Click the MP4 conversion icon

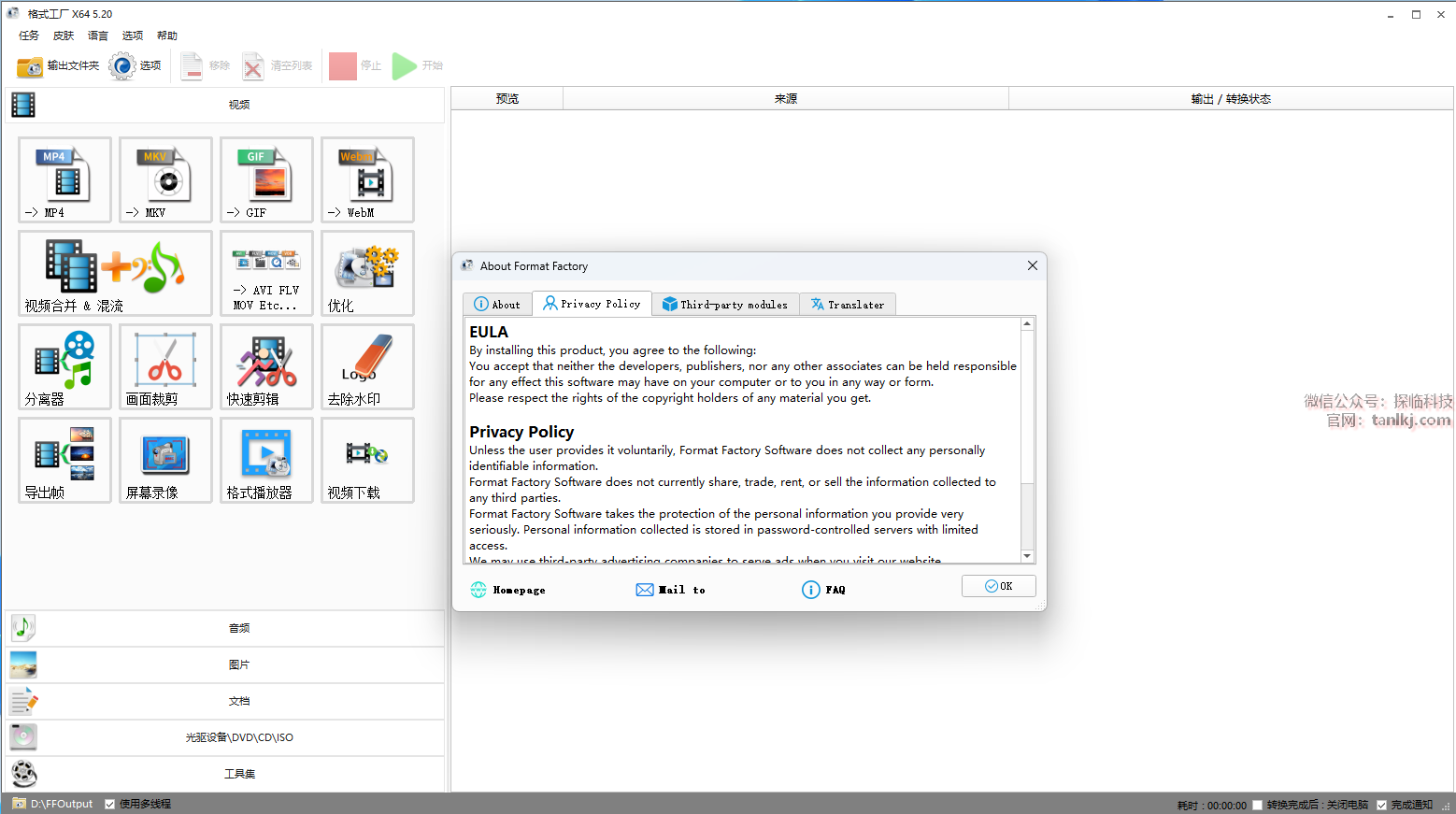(64, 179)
